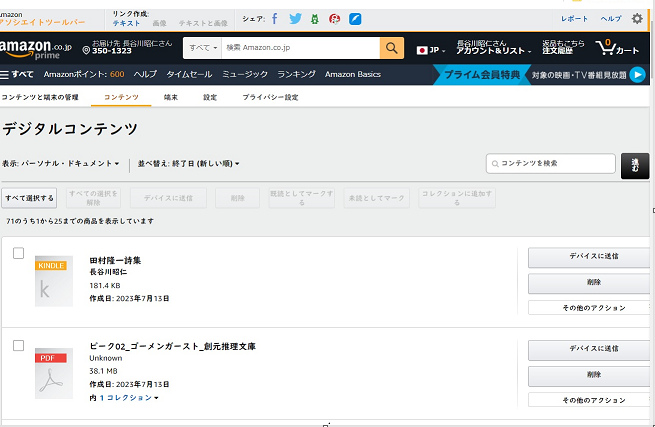Open associate toolbar settings gear

pyautogui.click(x=637, y=18)
